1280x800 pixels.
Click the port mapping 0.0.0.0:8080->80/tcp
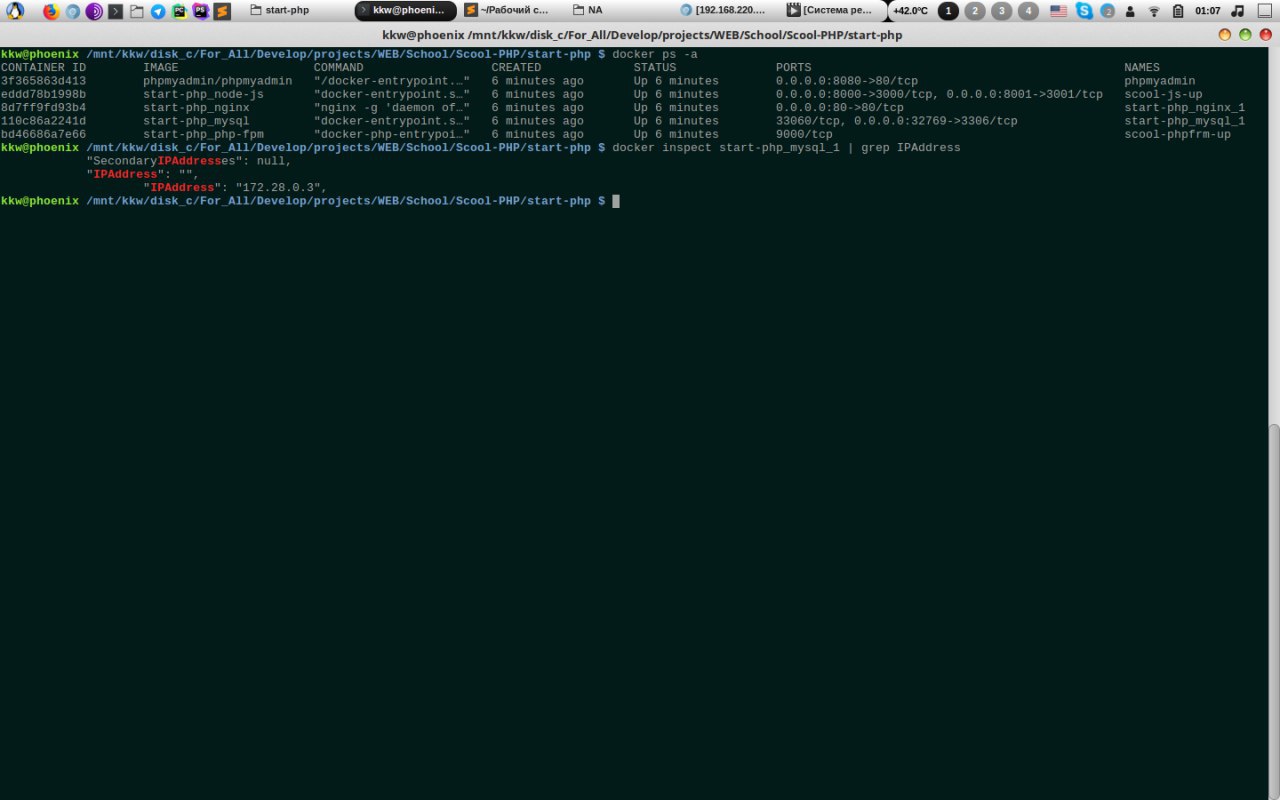(x=847, y=81)
